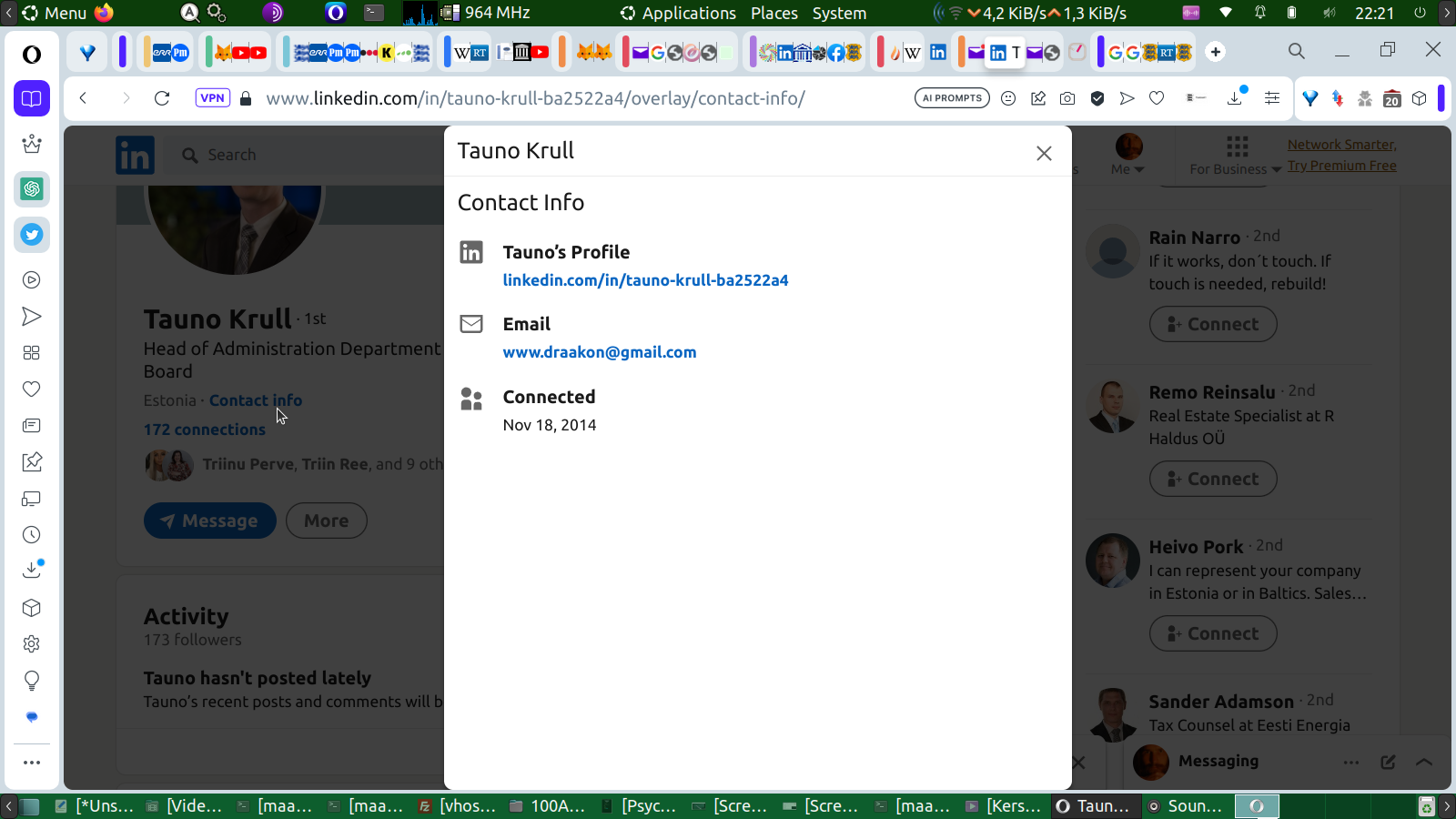Open Rain Narro's profile name
Viewport: 1456px width, 819px height.
(1194, 238)
